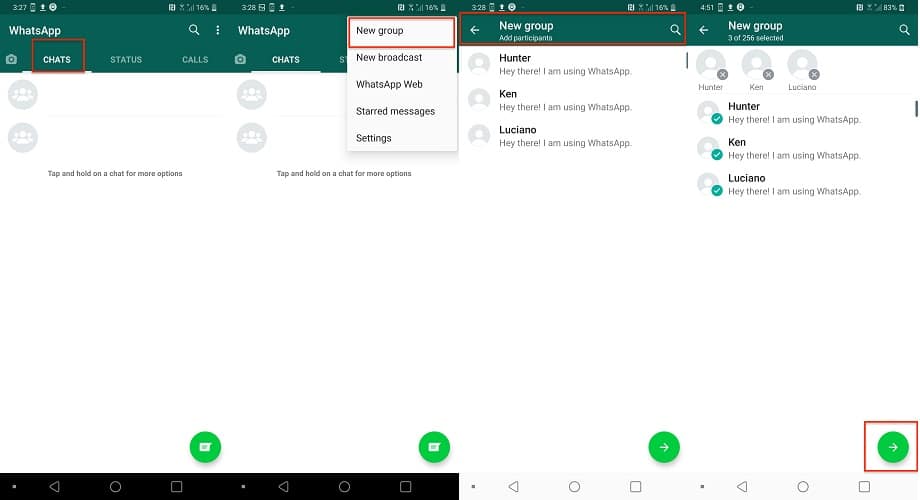The image size is (920, 500).
Task: Go back from the 3 of 256 selected screen
Action: pyautogui.click(x=703, y=30)
